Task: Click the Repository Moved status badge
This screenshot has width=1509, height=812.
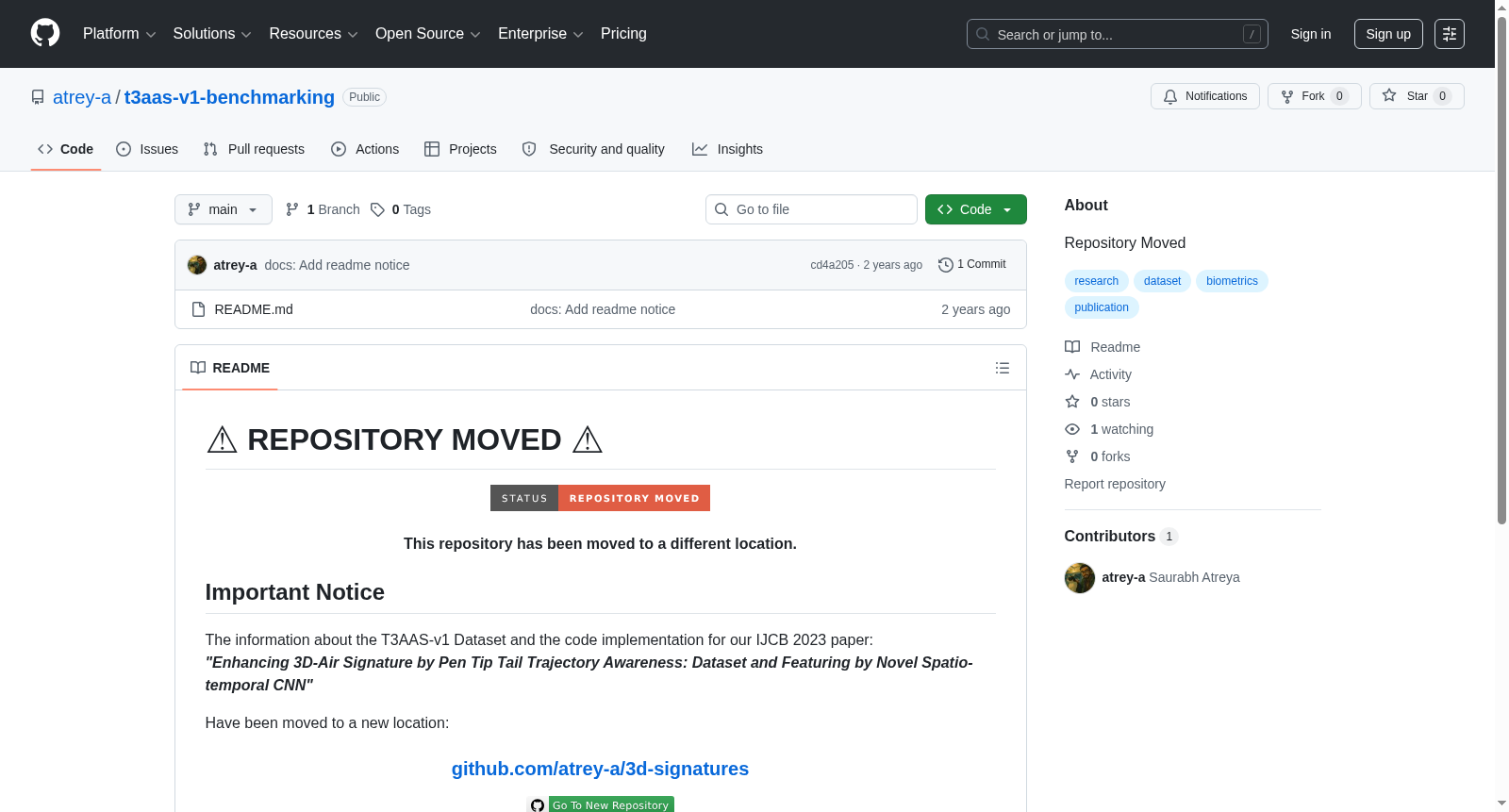Action: (600, 498)
